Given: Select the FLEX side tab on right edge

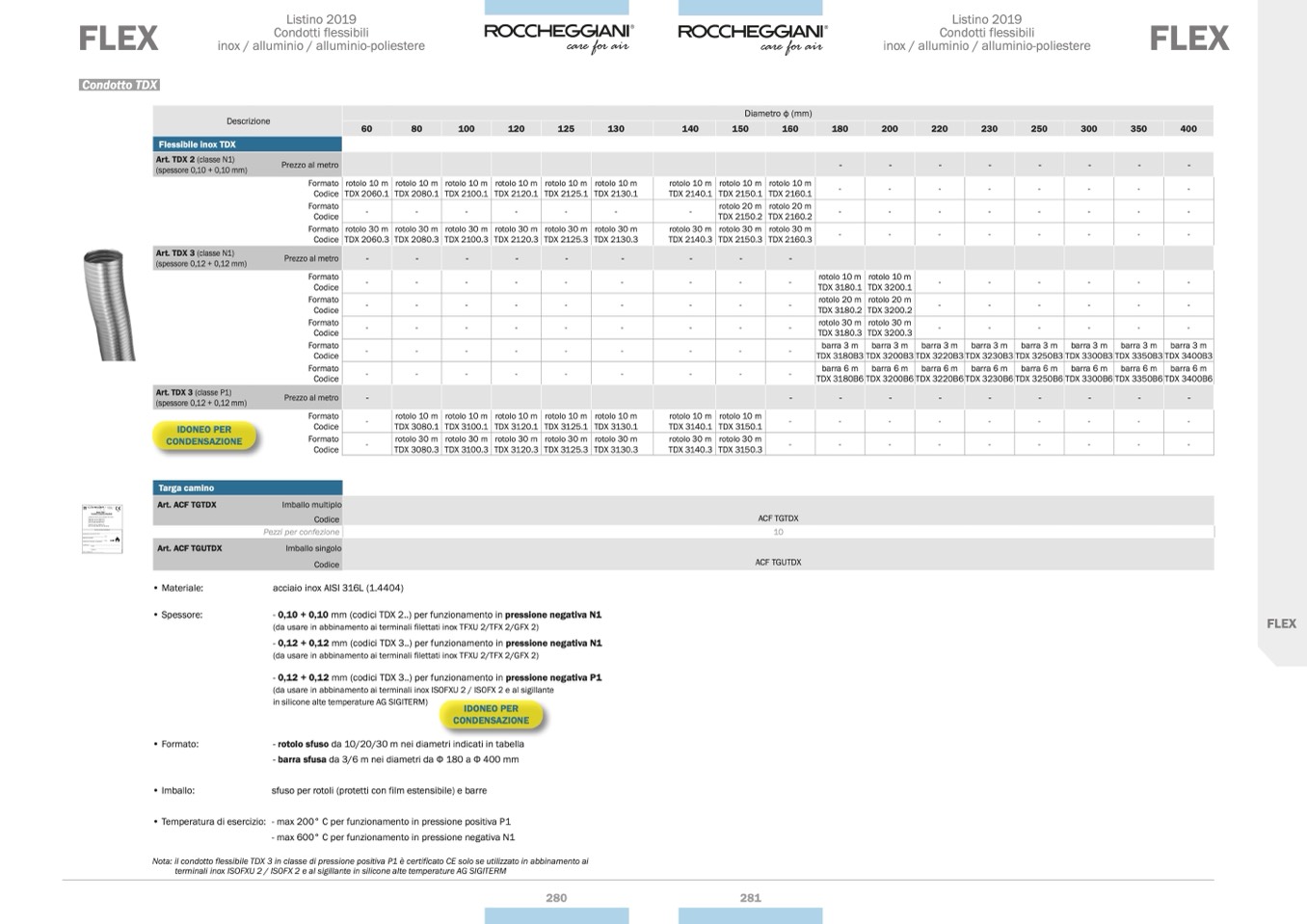Looking at the screenshot, I should pos(1281,623).
